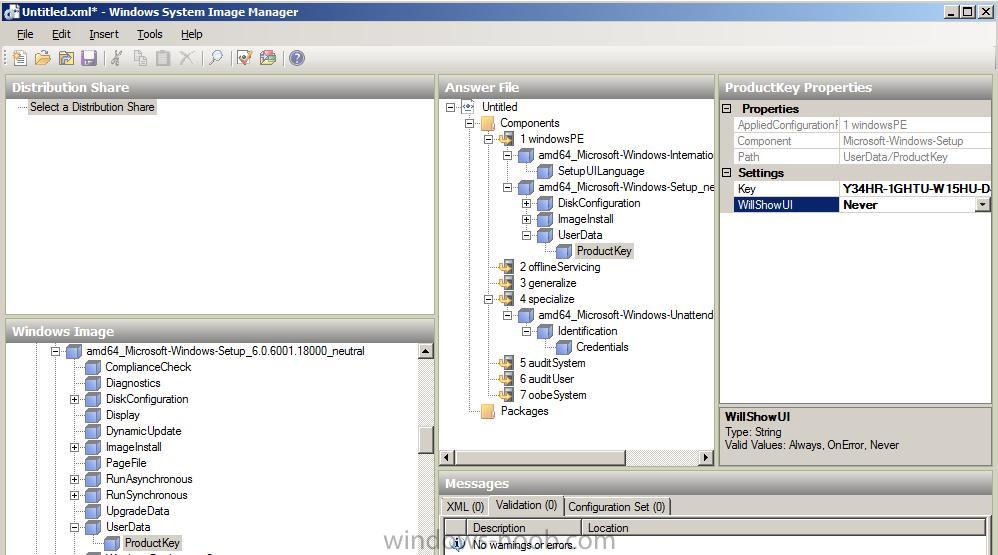Collapse the Components node in Answer File

469,123
